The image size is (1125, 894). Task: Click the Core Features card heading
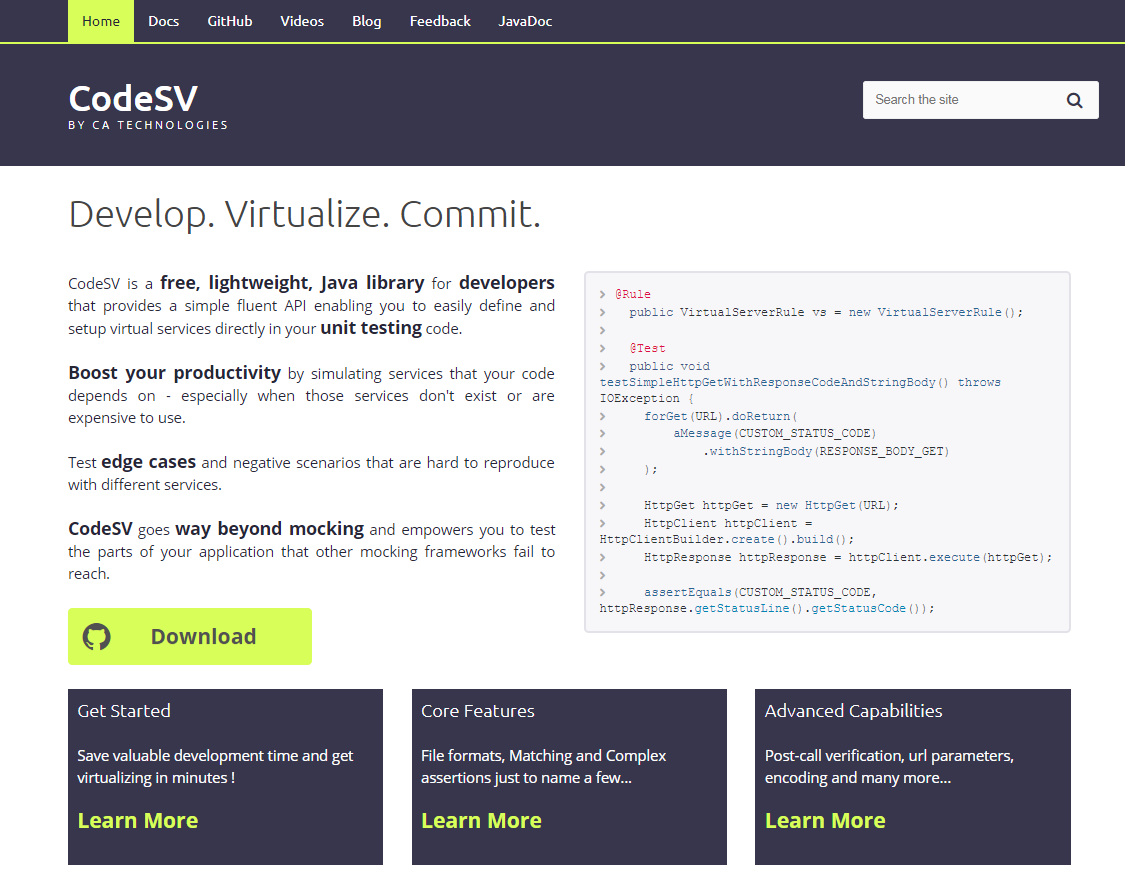click(478, 711)
